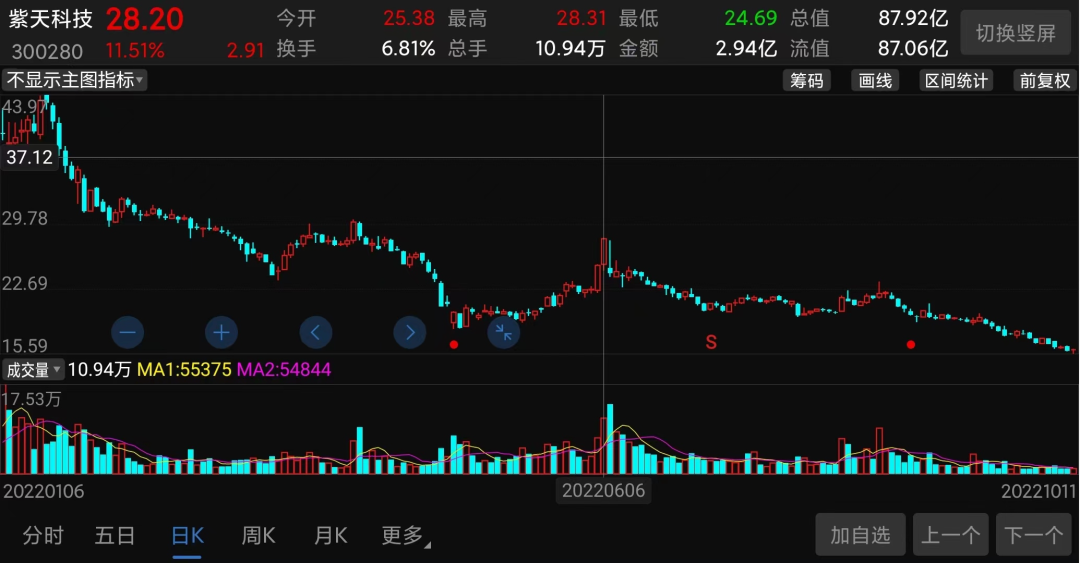Viewport: 1080px width, 563px height.
Task: Toggle 前复权 price adjustment
Action: 1045,81
